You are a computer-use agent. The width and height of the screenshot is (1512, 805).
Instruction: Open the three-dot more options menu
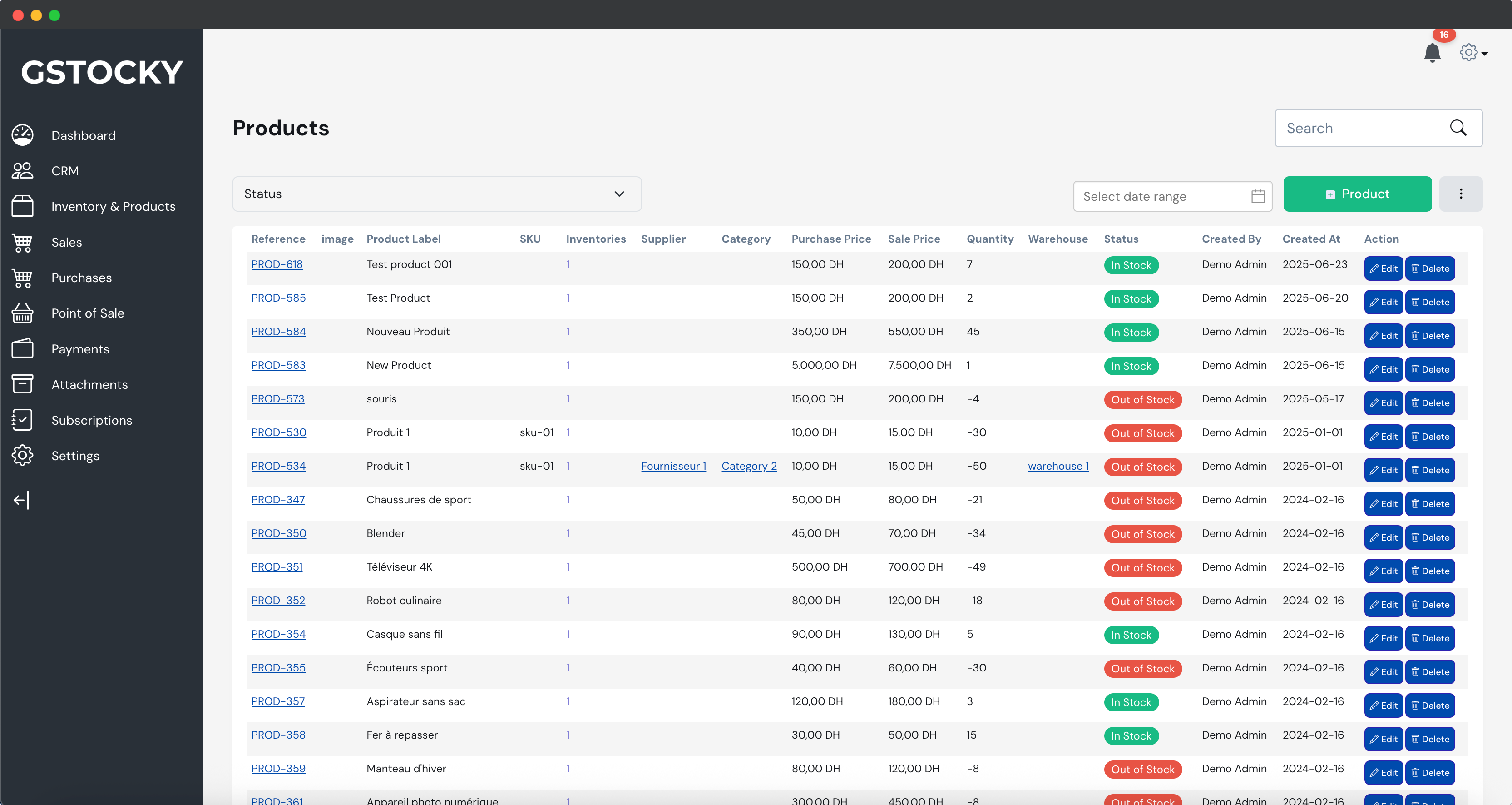[x=1461, y=194]
